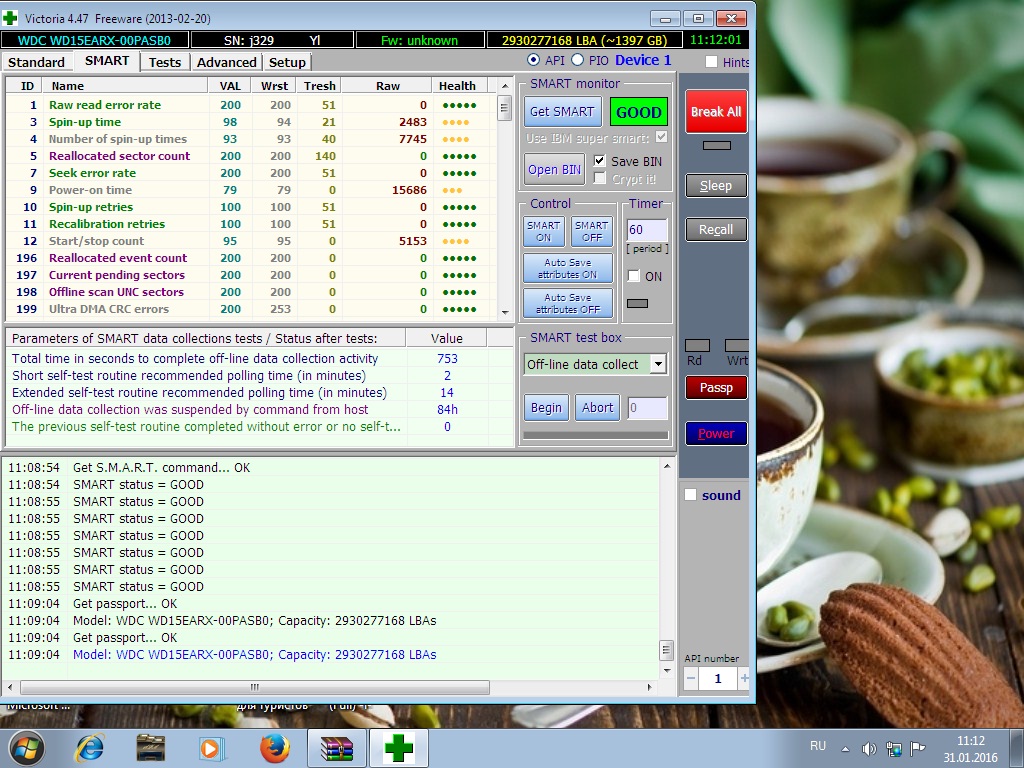Click the Victoria title bar cross icon
Screen dimensions: 1024x768
(10, 18)
